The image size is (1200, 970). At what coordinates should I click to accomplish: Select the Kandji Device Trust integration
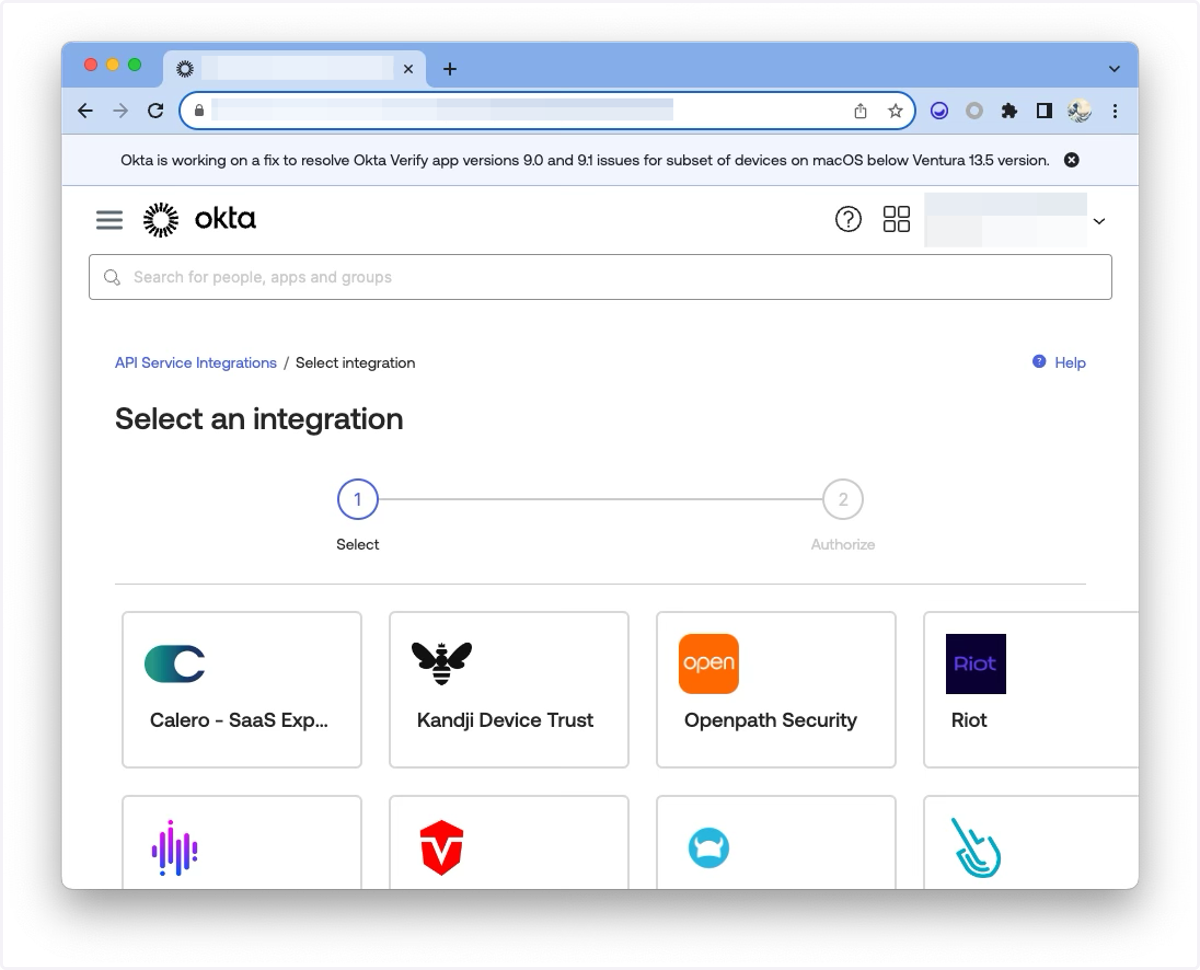pos(509,690)
